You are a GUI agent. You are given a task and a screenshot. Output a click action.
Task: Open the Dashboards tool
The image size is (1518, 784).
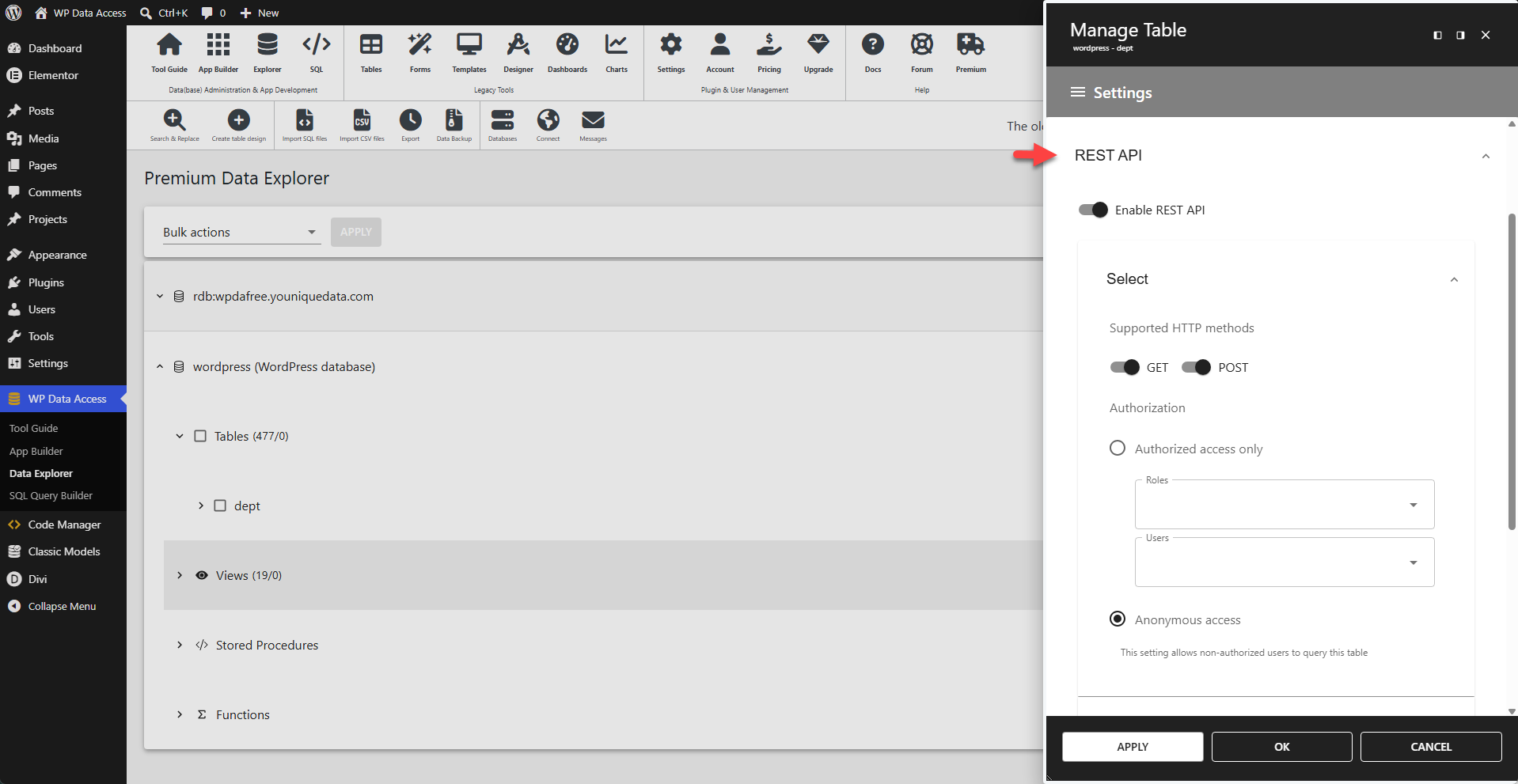[567, 52]
